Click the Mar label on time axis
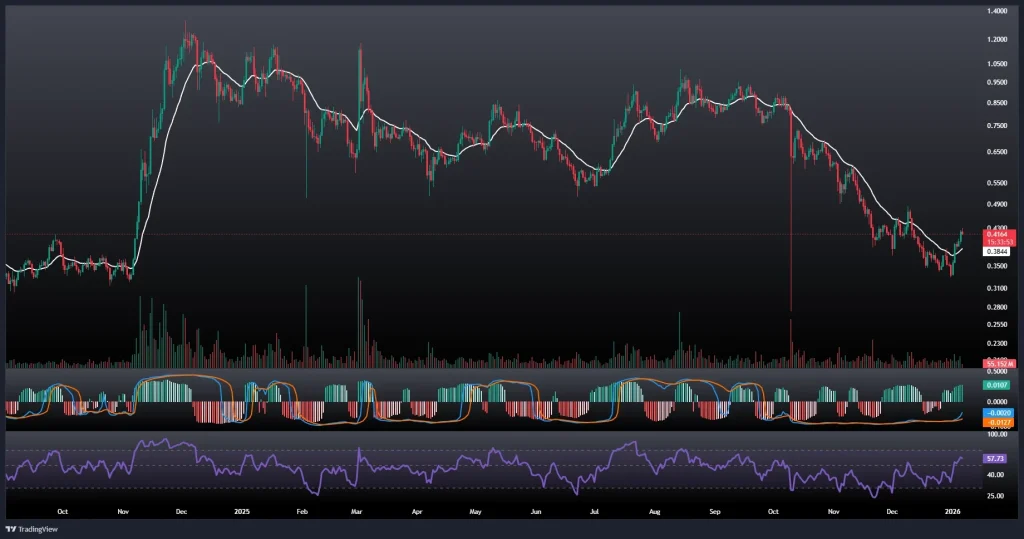 click(x=356, y=510)
